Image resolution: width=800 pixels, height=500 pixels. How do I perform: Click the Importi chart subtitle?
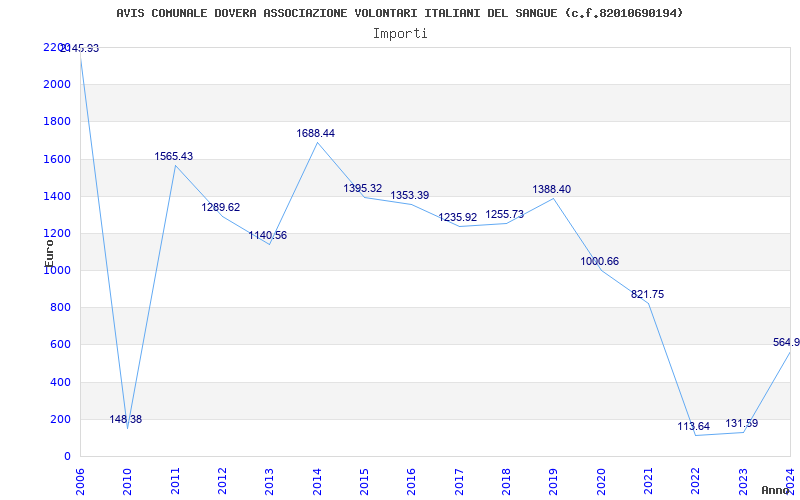[x=400, y=34]
